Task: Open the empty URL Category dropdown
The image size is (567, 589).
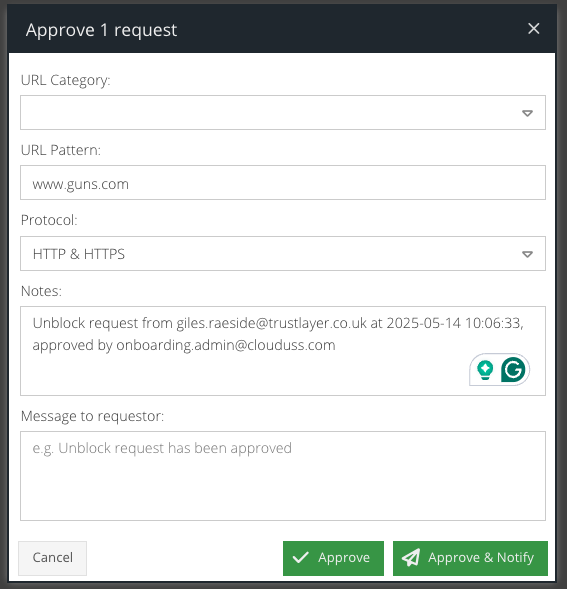Action: click(283, 113)
